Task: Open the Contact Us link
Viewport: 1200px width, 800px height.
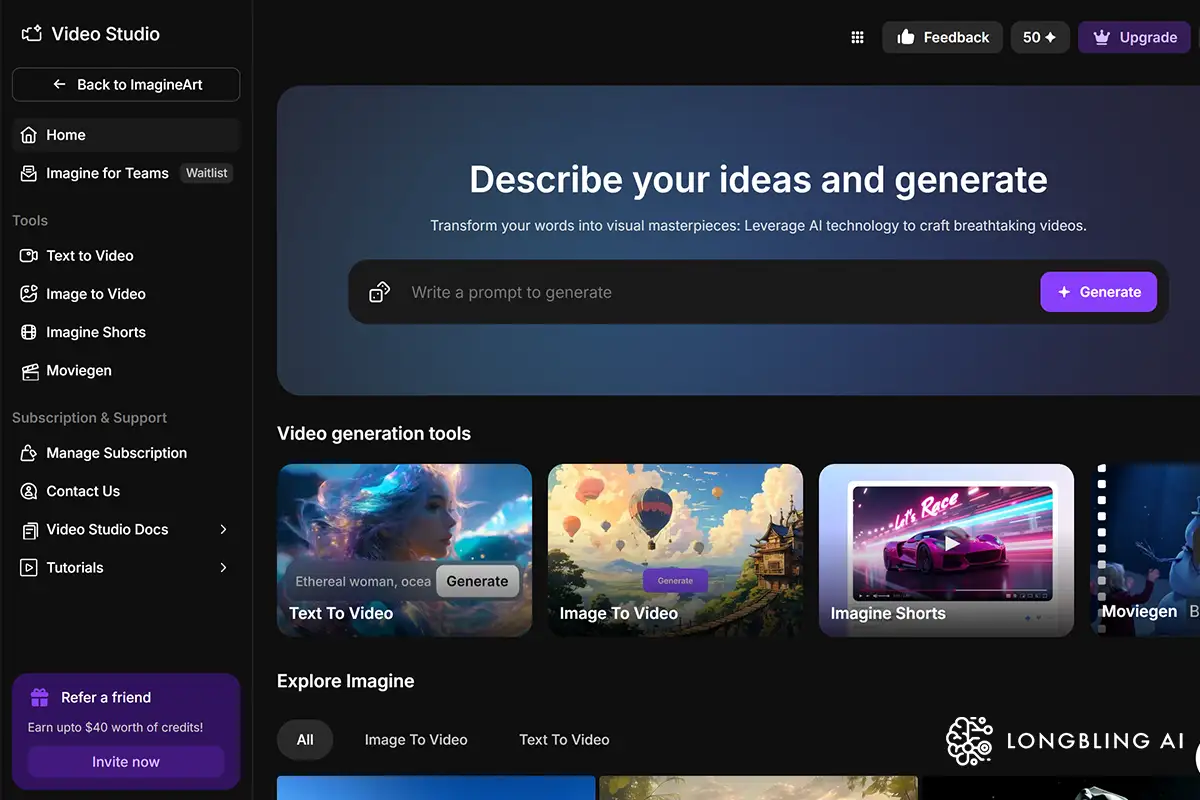Action: tap(126, 491)
